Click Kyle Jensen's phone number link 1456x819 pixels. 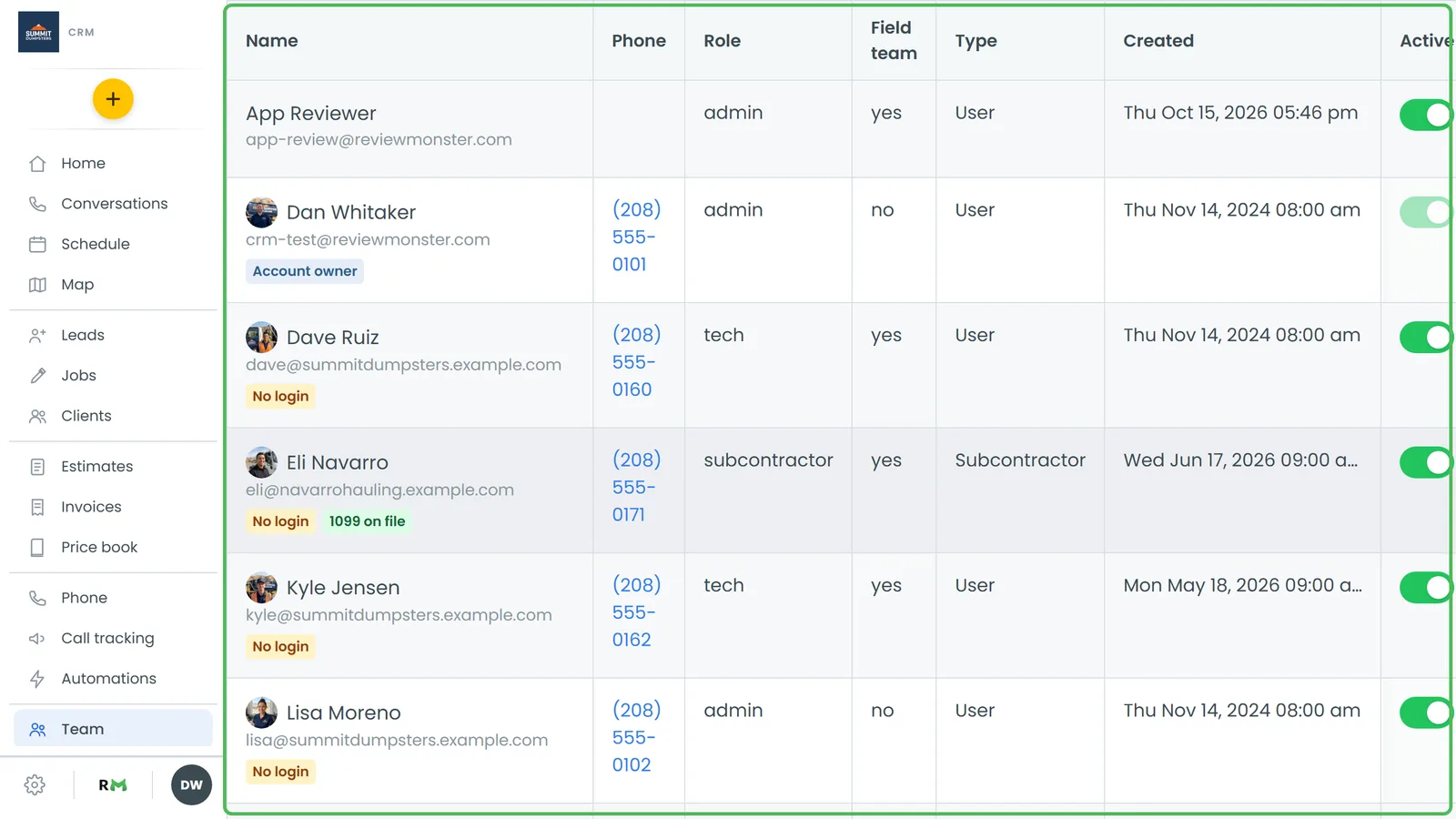tap(636, 612)
